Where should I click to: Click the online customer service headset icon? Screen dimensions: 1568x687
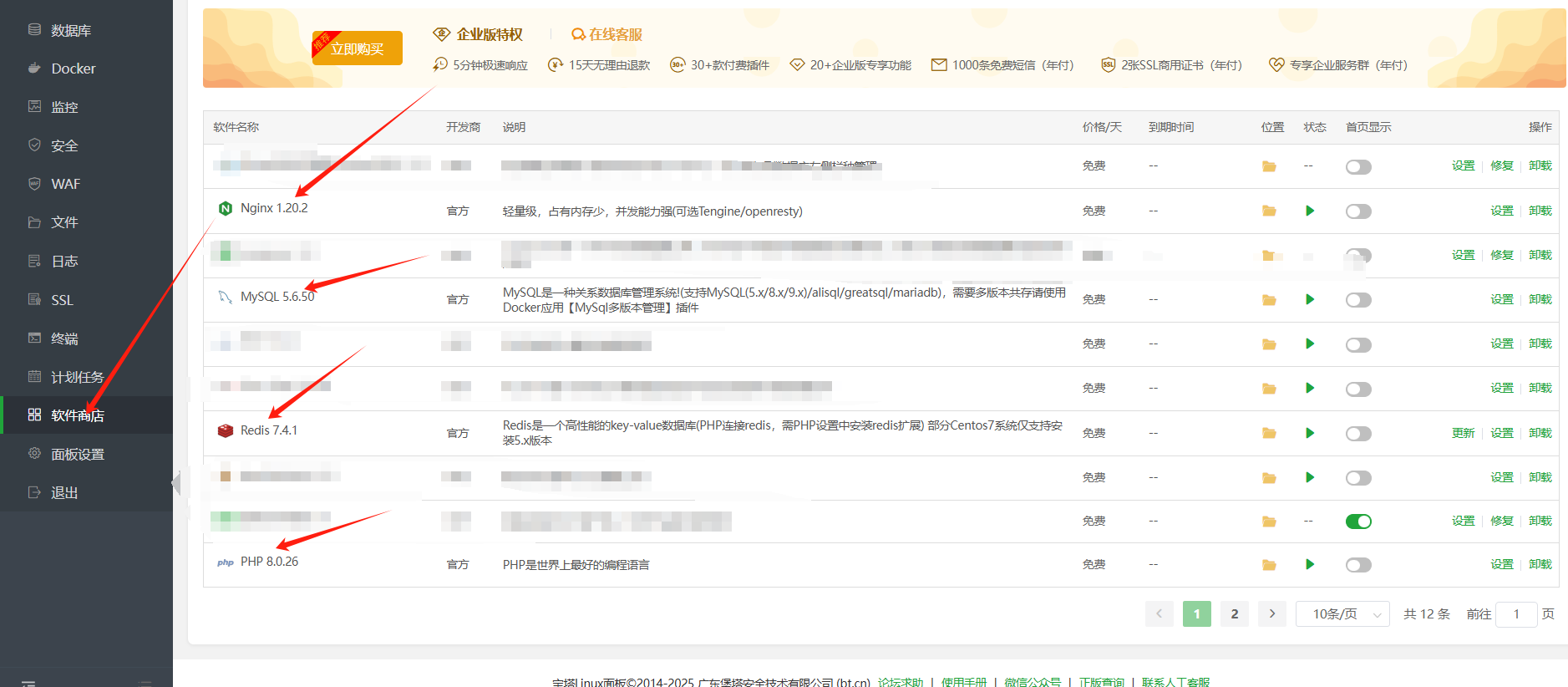click(x=577, y=34)
